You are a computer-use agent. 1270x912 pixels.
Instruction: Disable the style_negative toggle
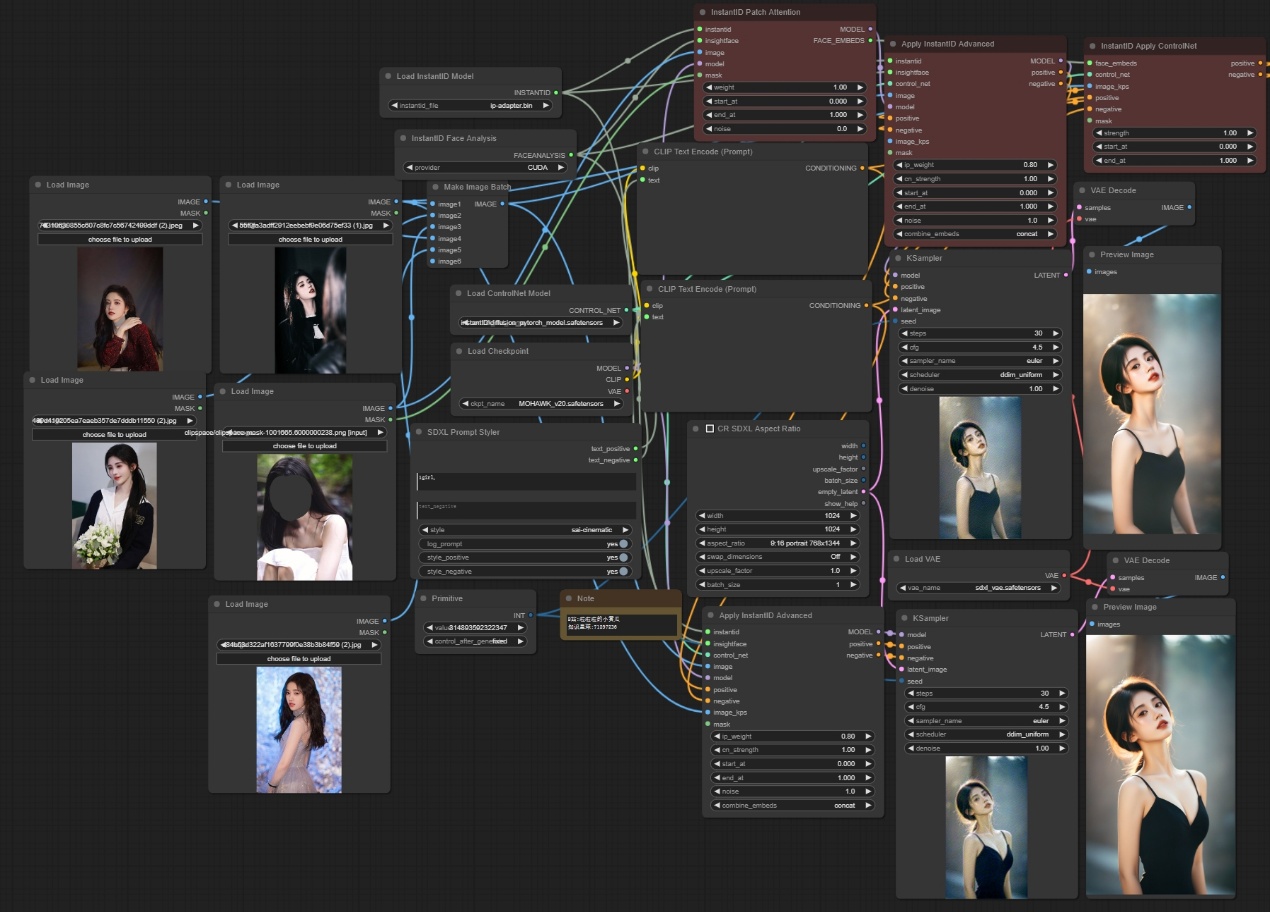[x=624, y=572]
